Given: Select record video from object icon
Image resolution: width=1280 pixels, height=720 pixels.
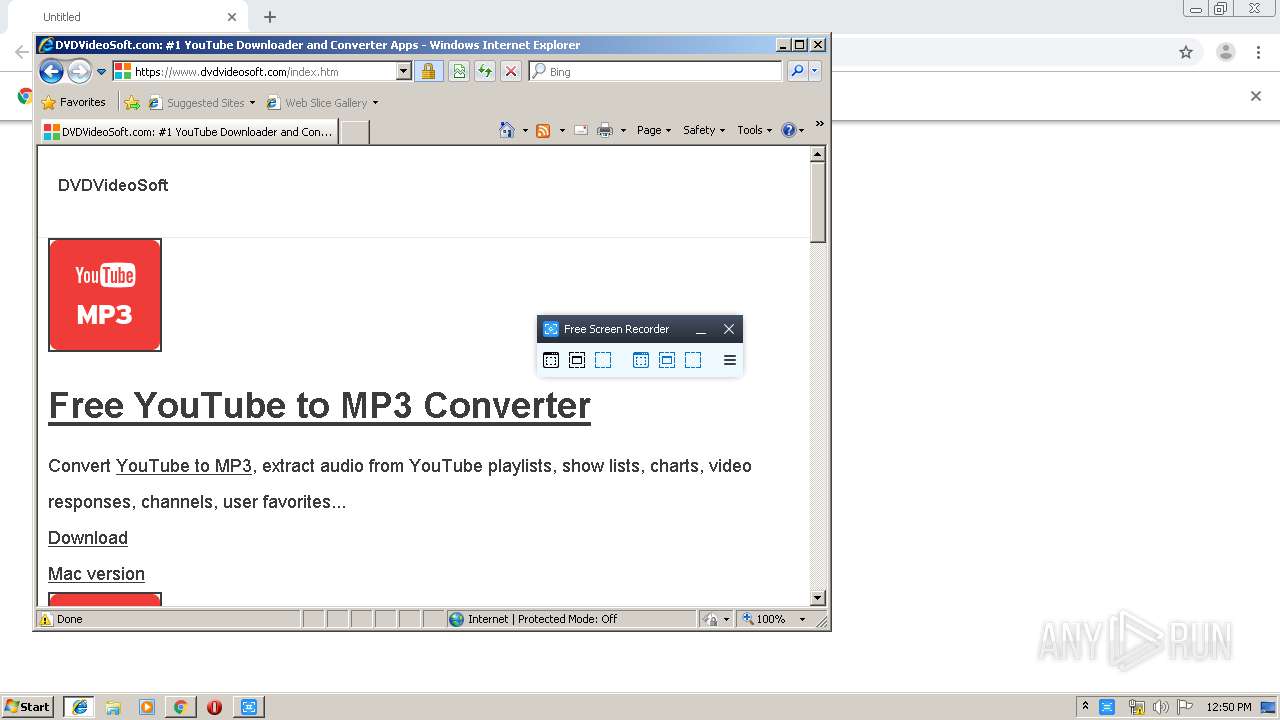Looking at the screenshot, I should tap(667, 360).
